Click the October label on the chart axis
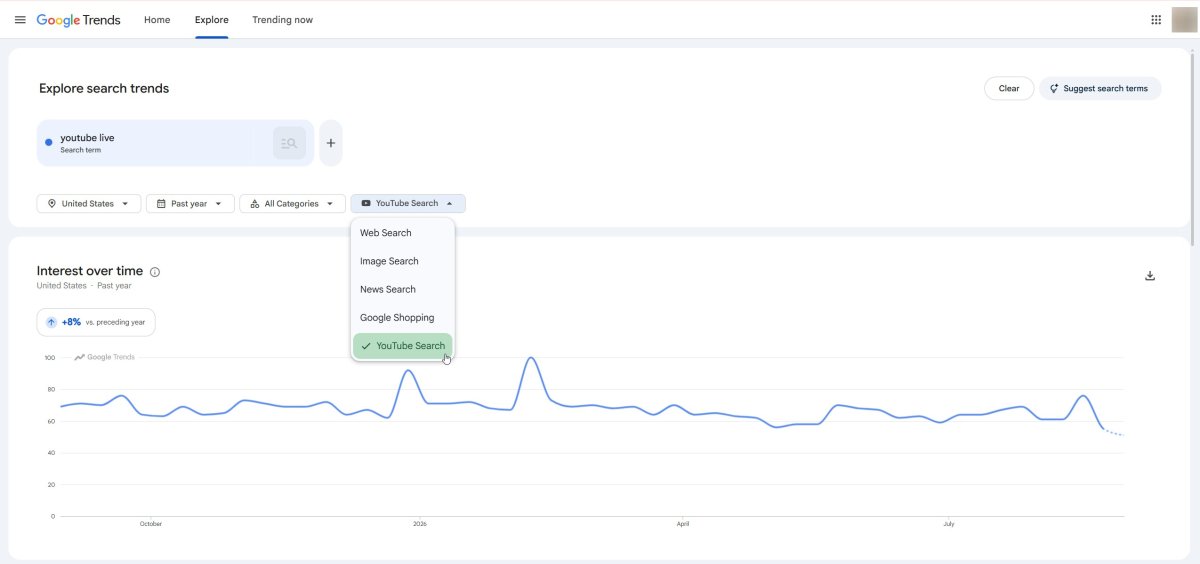This screenshot has height=564, width=1200. pos(151,524)
